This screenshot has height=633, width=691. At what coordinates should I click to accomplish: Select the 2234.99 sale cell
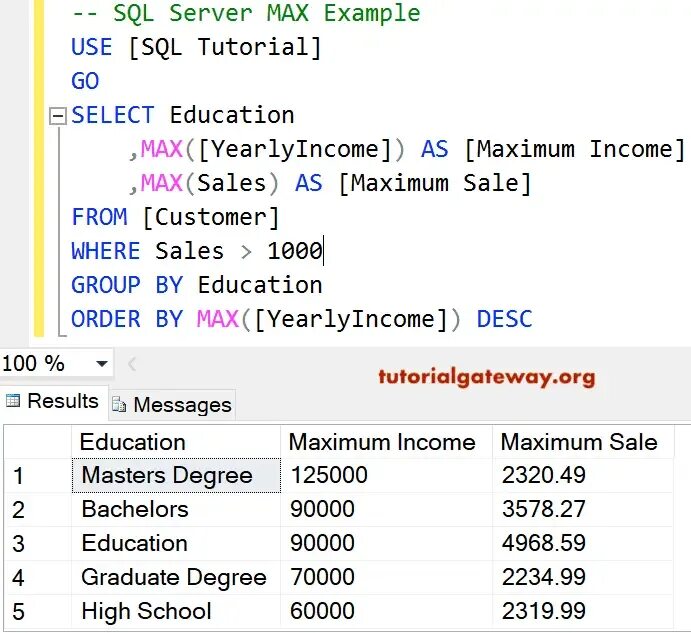[583, 577]
